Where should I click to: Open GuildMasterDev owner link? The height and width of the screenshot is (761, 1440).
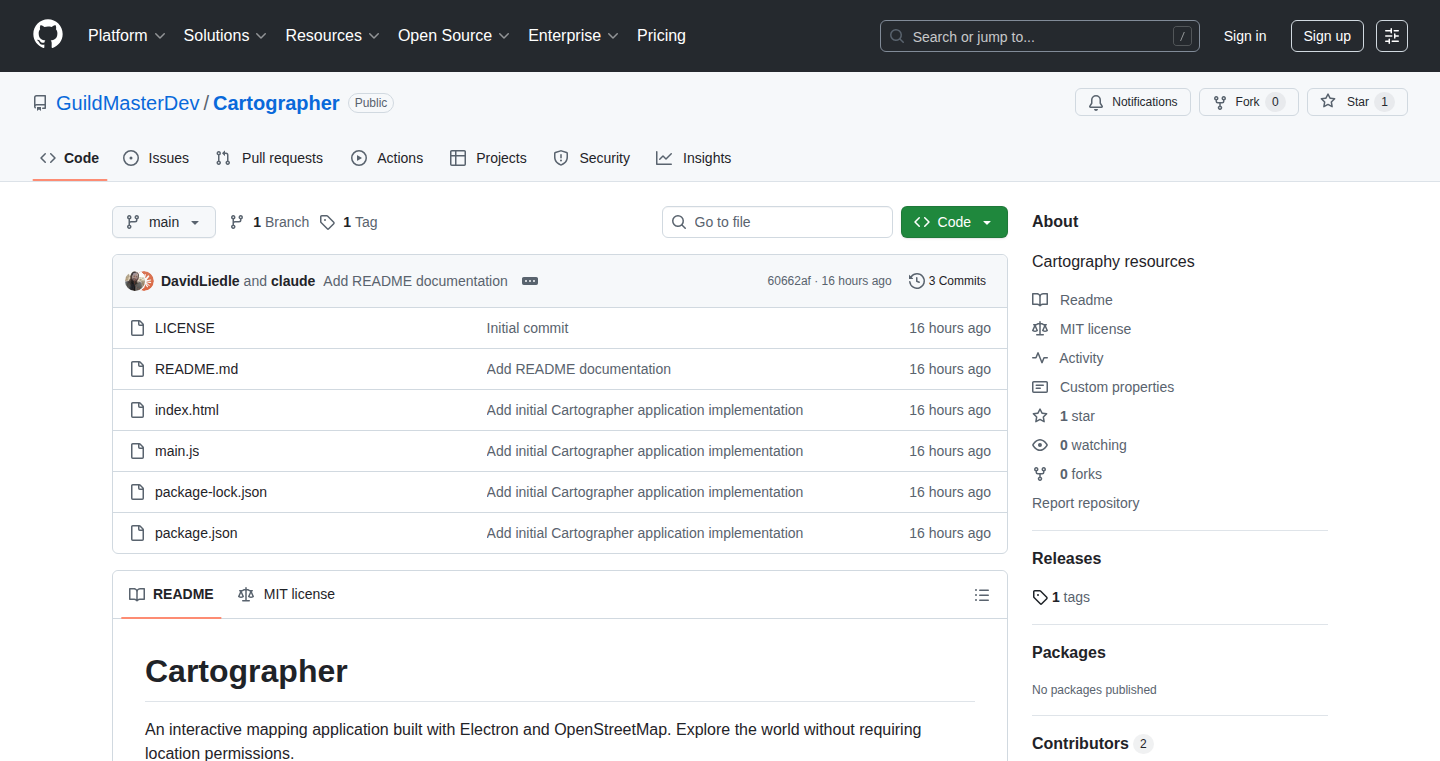[x=128, y=103]
